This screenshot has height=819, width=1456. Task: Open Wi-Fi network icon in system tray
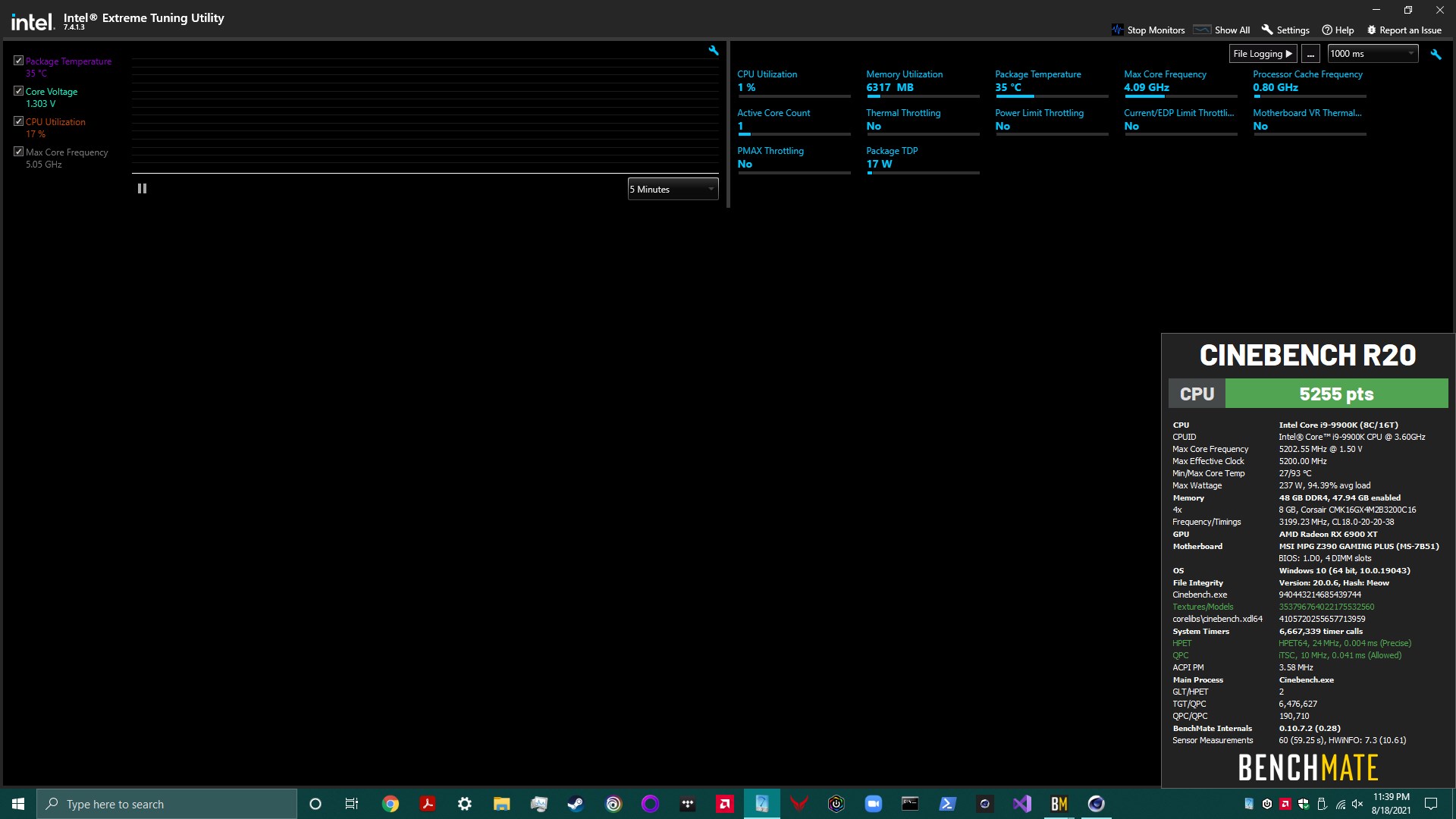click(1340, 804)
